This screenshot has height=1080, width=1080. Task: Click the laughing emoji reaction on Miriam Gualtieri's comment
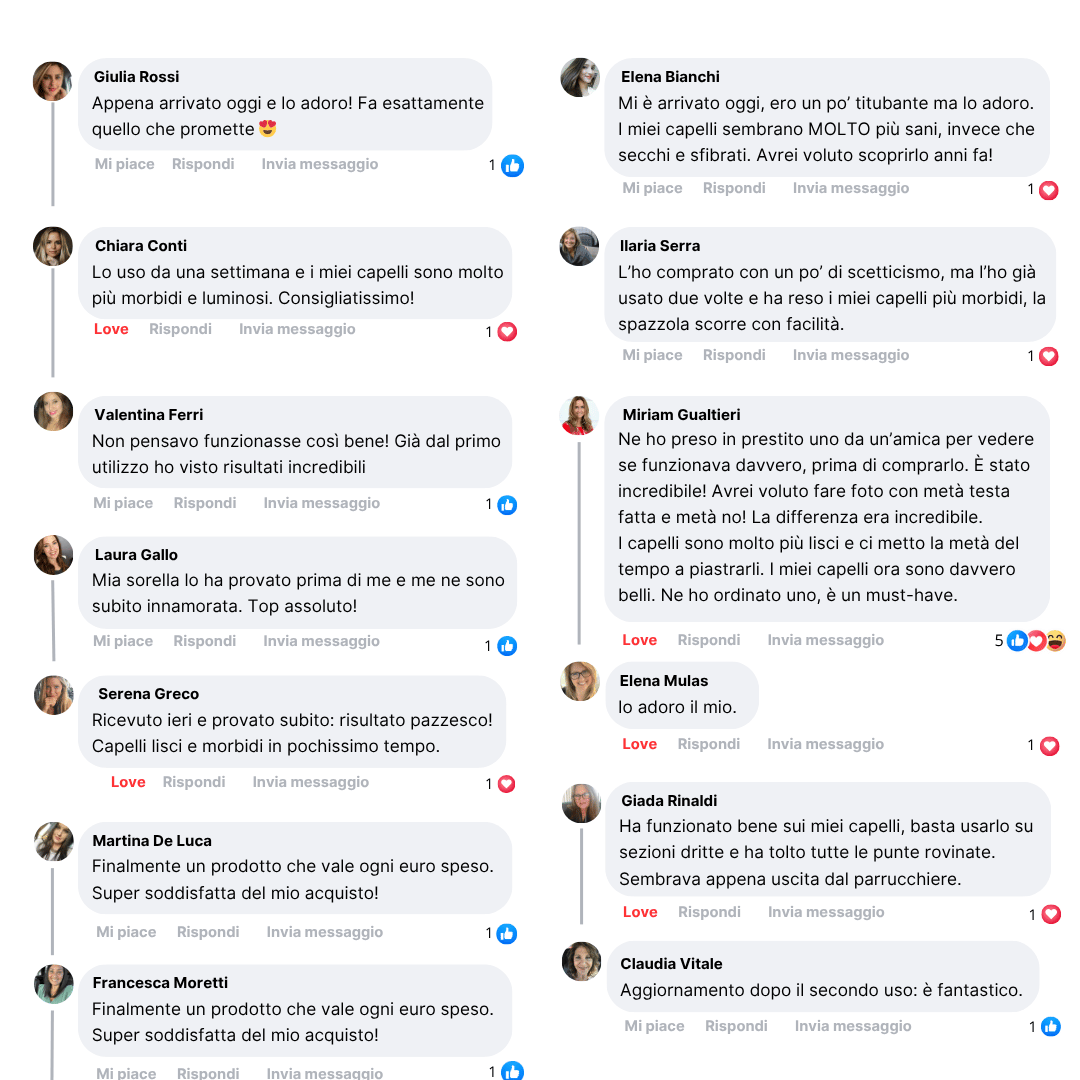[x=1056, y=641]
